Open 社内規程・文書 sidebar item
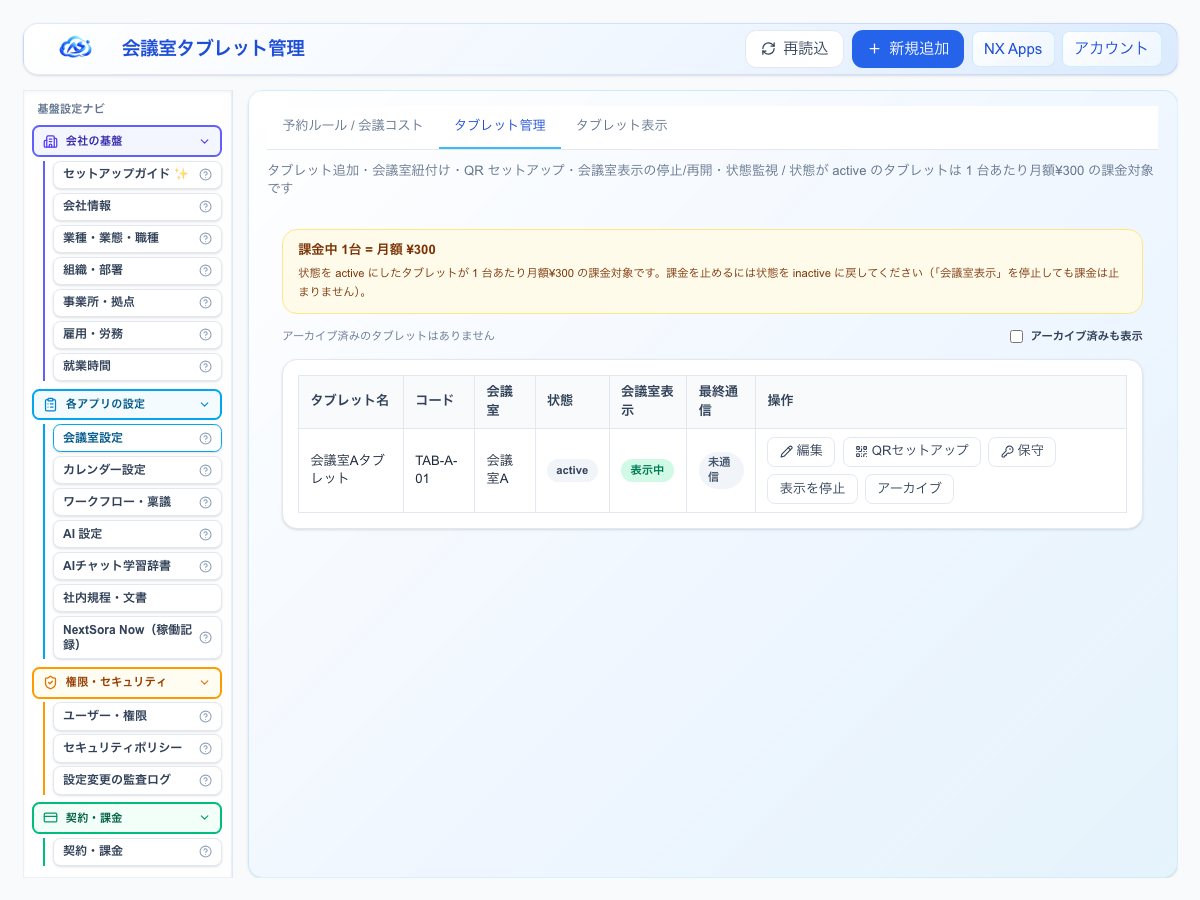 pyautogui.click(x=136, y=598)
